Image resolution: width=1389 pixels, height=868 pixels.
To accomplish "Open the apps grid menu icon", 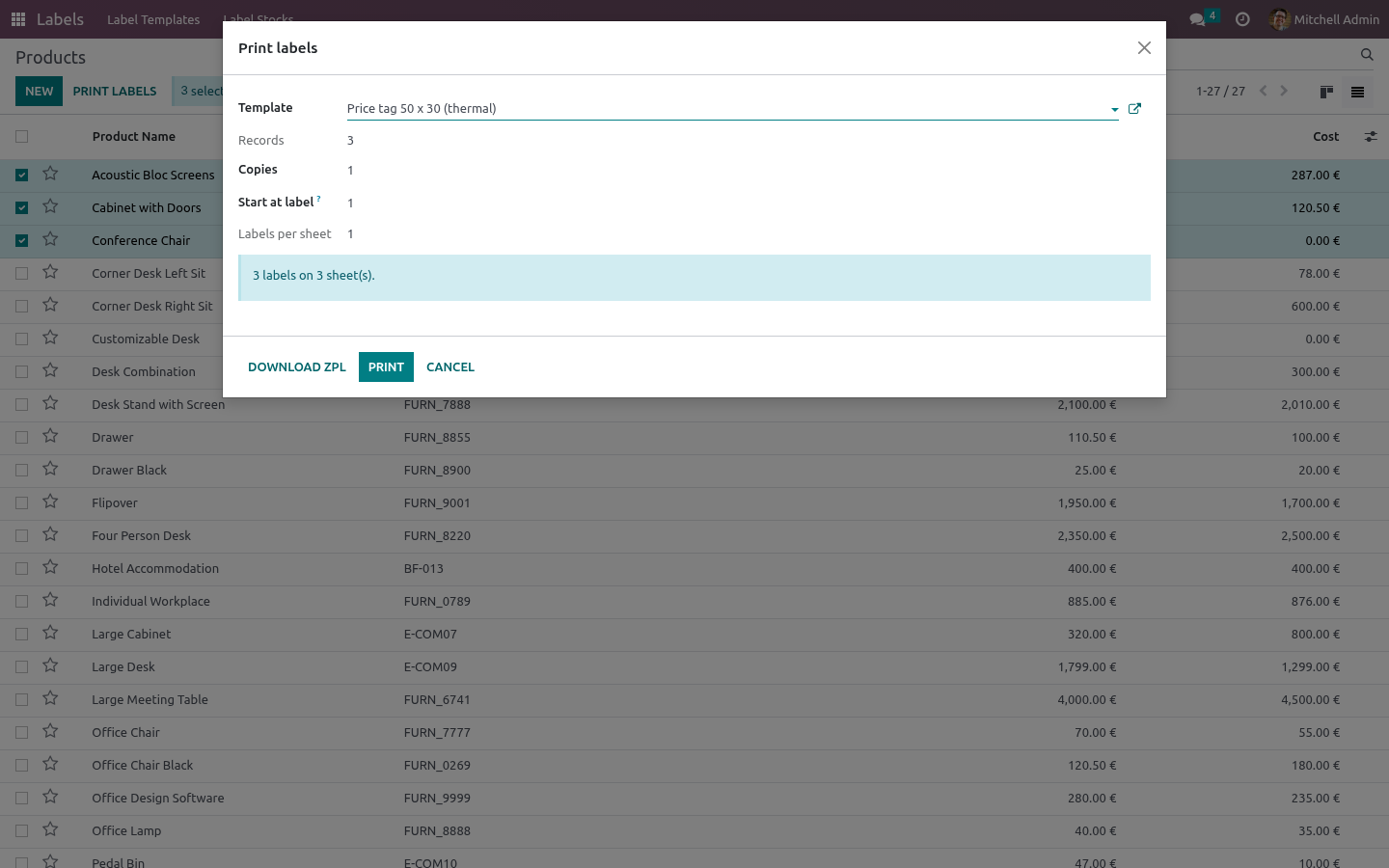I will [x=18, y=19].
